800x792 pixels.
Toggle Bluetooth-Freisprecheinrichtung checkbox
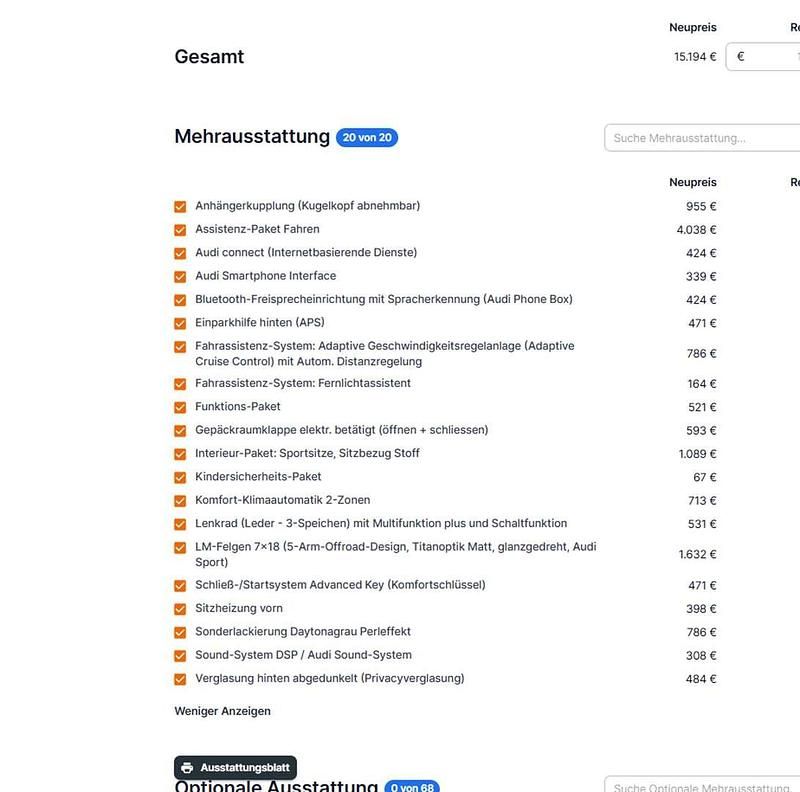(180, 300)
